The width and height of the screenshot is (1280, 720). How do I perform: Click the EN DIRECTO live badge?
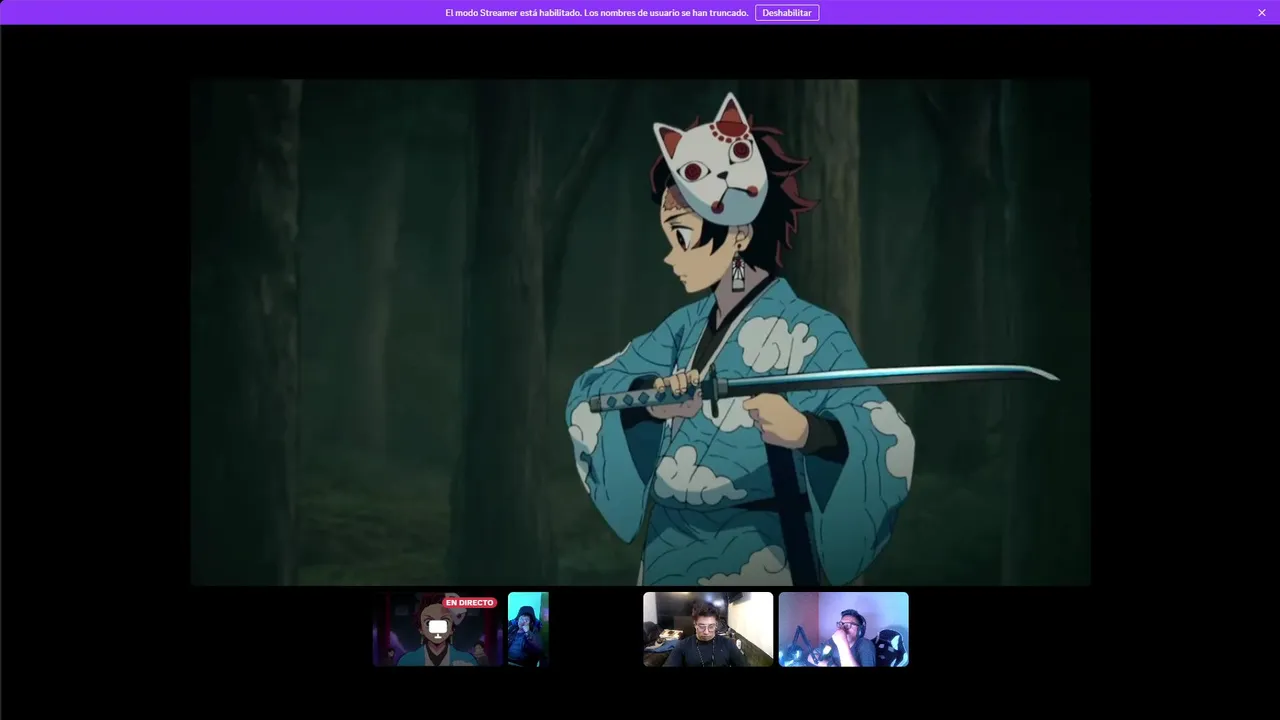tap(470, 603)
